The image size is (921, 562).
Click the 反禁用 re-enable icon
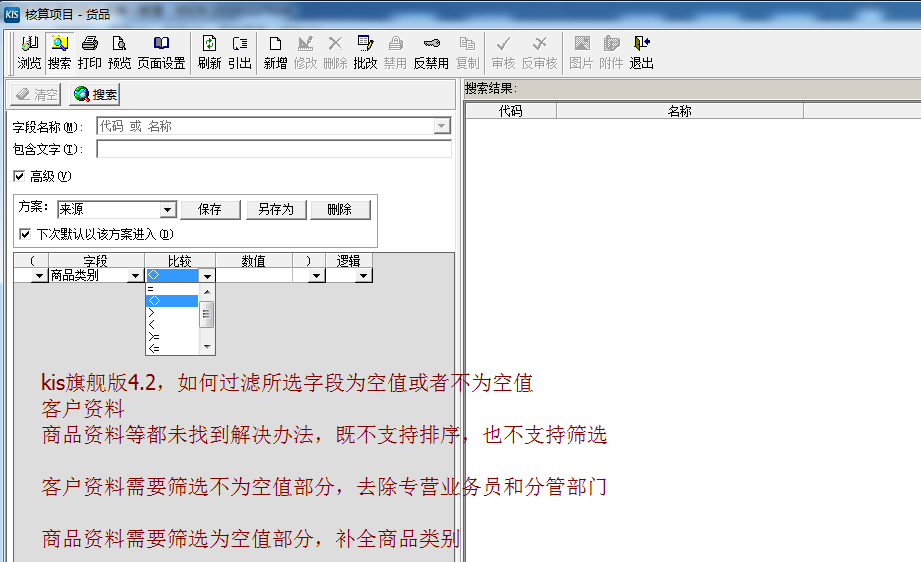point(431,52)
